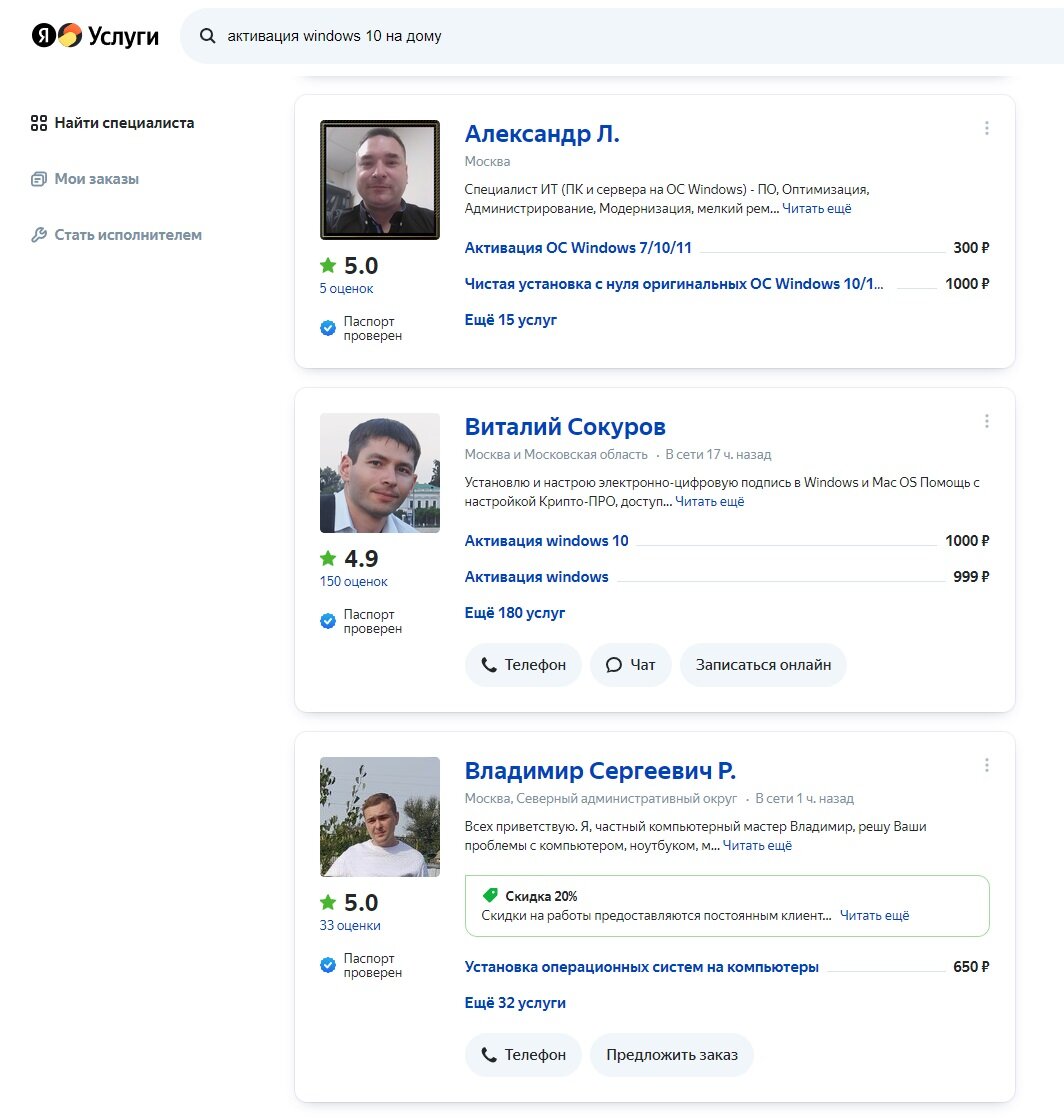Click the 300 ₽ price
The width and height of the screenshot is (1064, 1118).
971,248
